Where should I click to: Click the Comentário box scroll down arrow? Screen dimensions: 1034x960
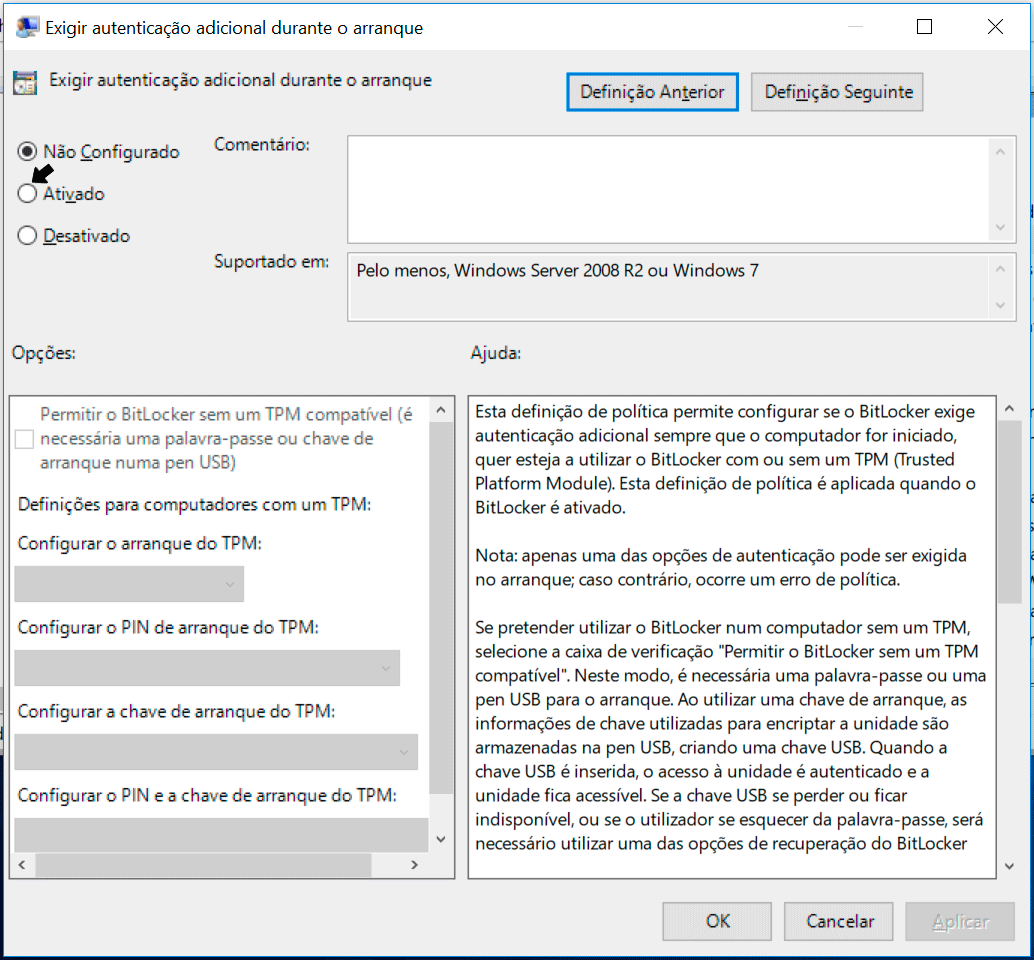click(x=1000, y=227)
